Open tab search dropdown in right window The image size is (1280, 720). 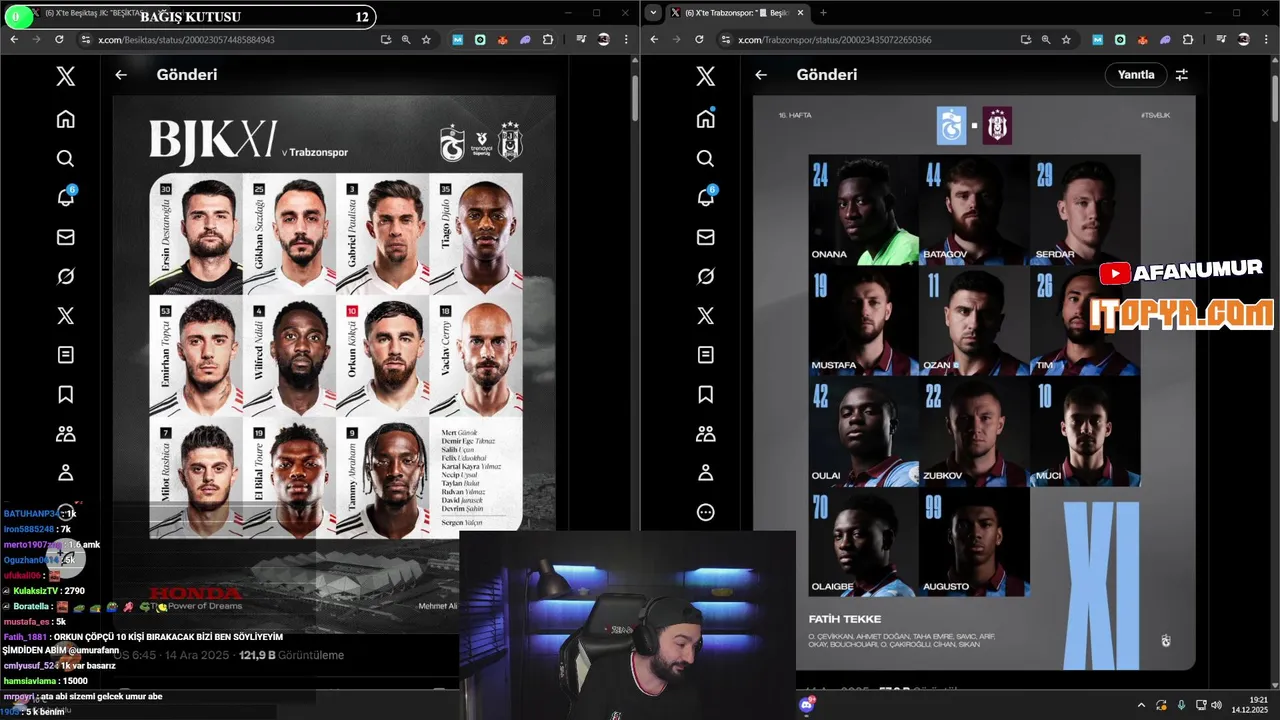click(x=654, y=13)
